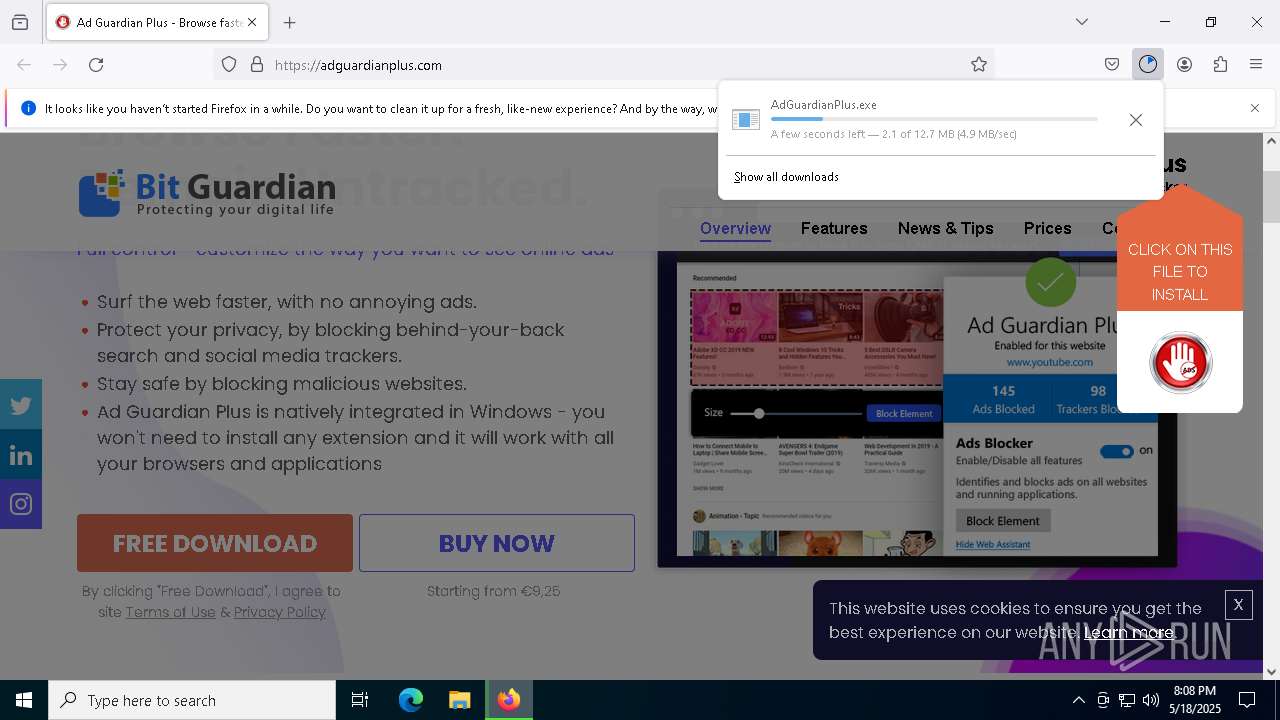Click the page scrollbar up arrow
This screenshot has height=720, width=1280.
point(1271,141)
